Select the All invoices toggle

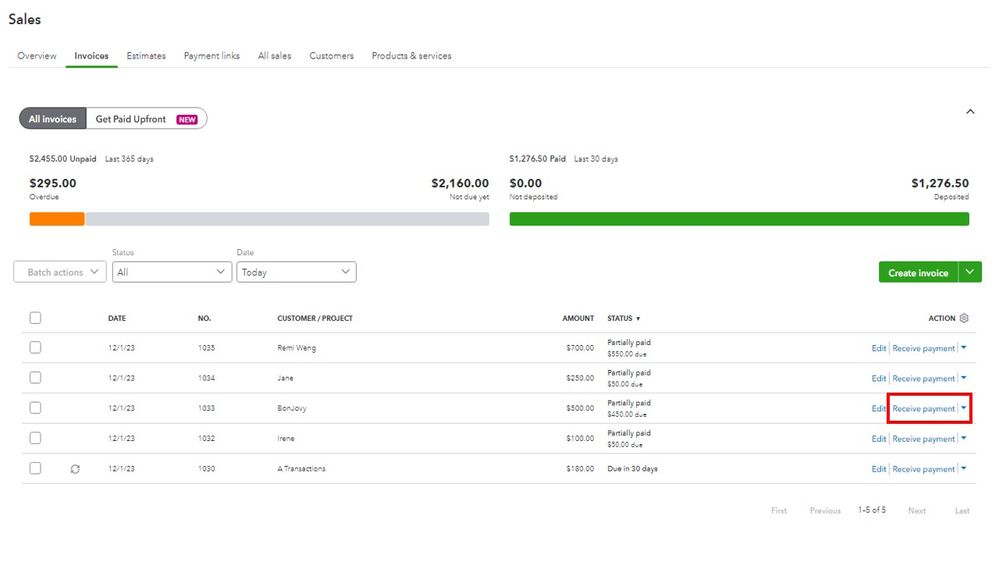52,119
